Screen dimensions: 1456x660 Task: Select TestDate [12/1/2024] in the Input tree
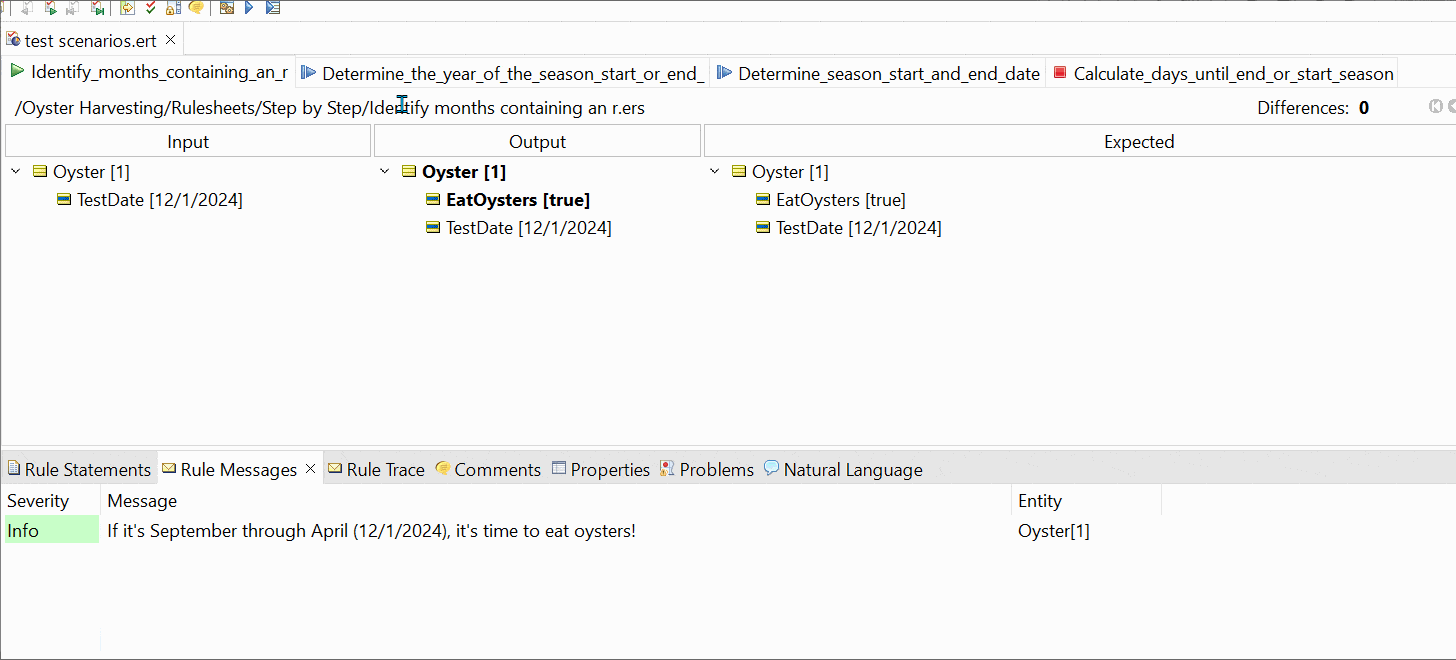159,200
